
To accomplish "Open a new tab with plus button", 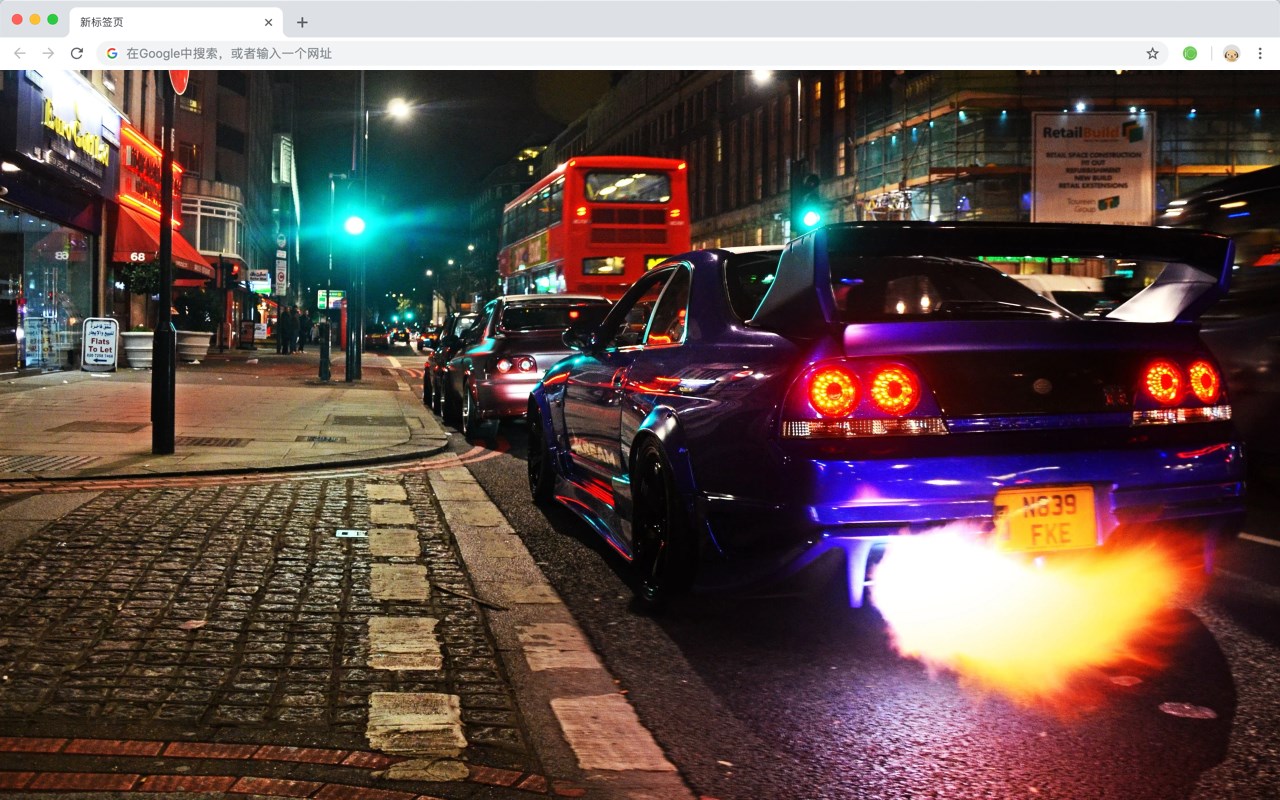I will coord(302,22).
